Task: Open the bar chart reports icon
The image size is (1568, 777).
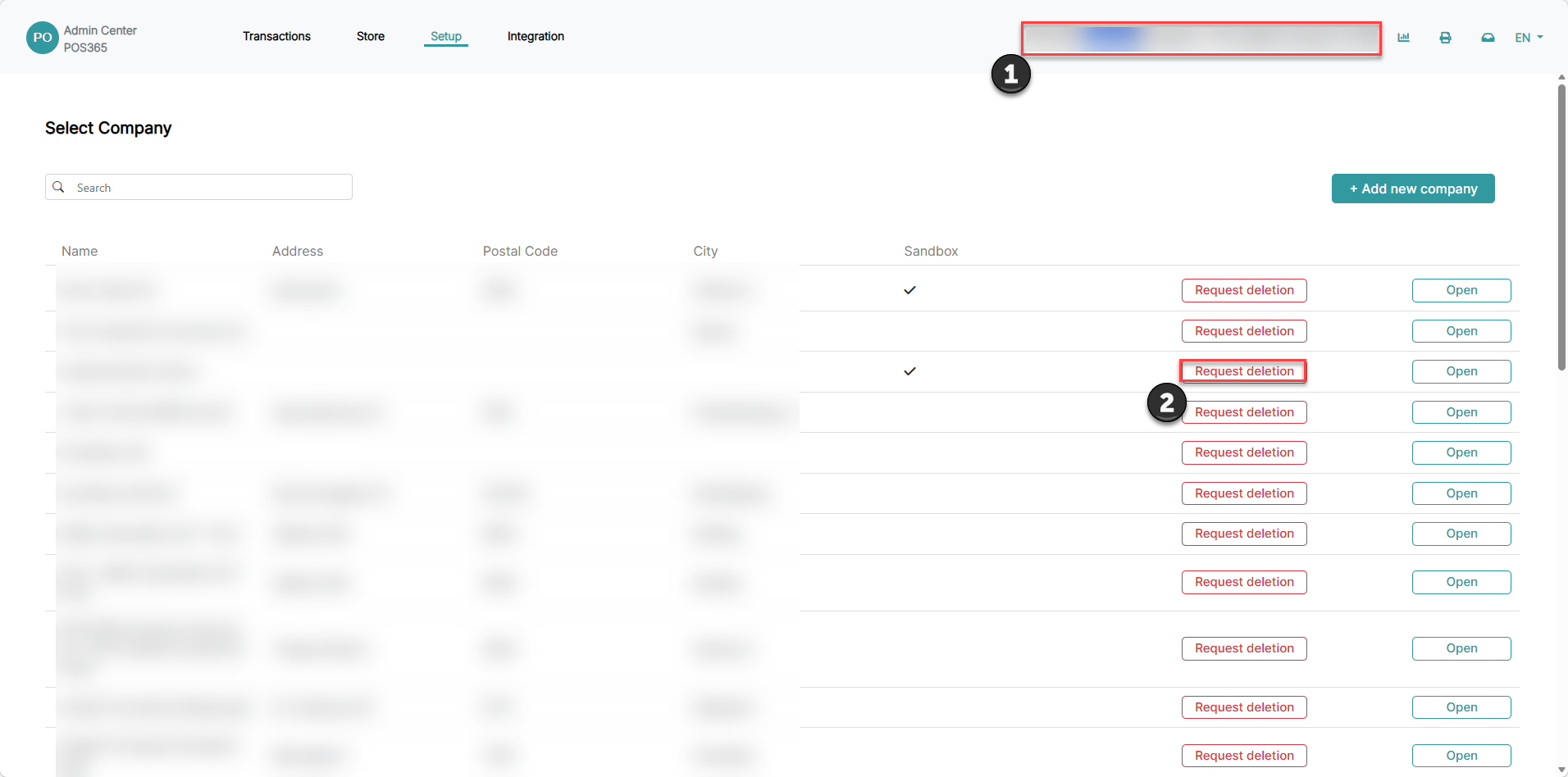Action: pyautogui.click(x=1403, y=38)
